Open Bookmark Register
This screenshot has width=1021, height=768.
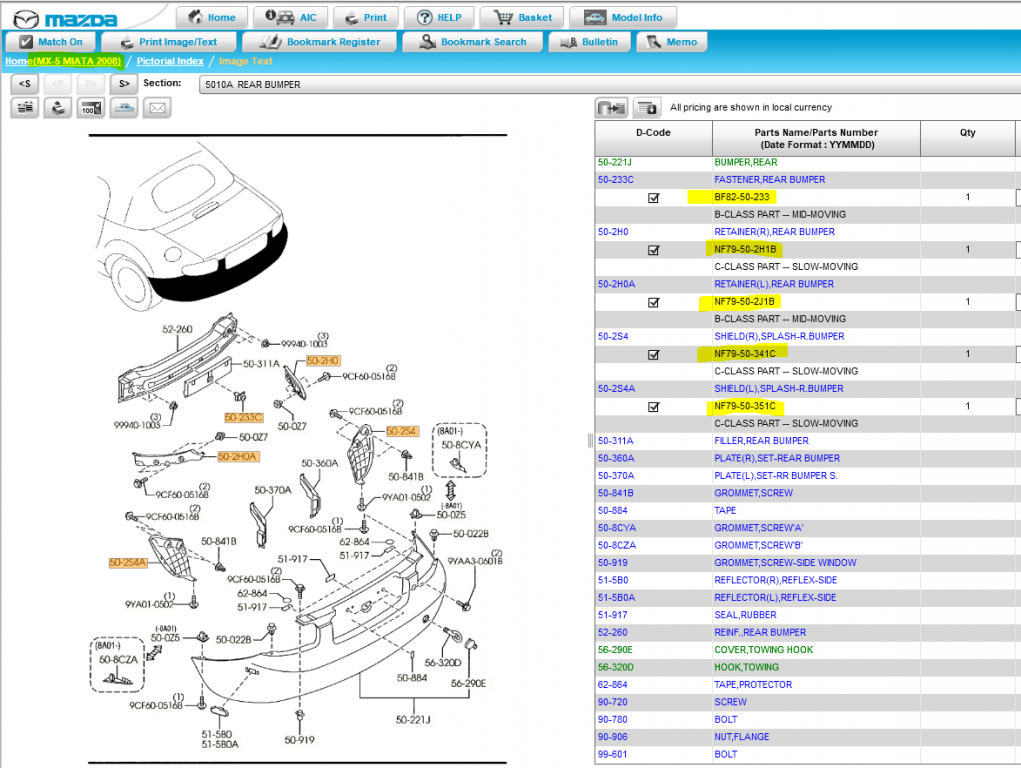tap(319, 42)
